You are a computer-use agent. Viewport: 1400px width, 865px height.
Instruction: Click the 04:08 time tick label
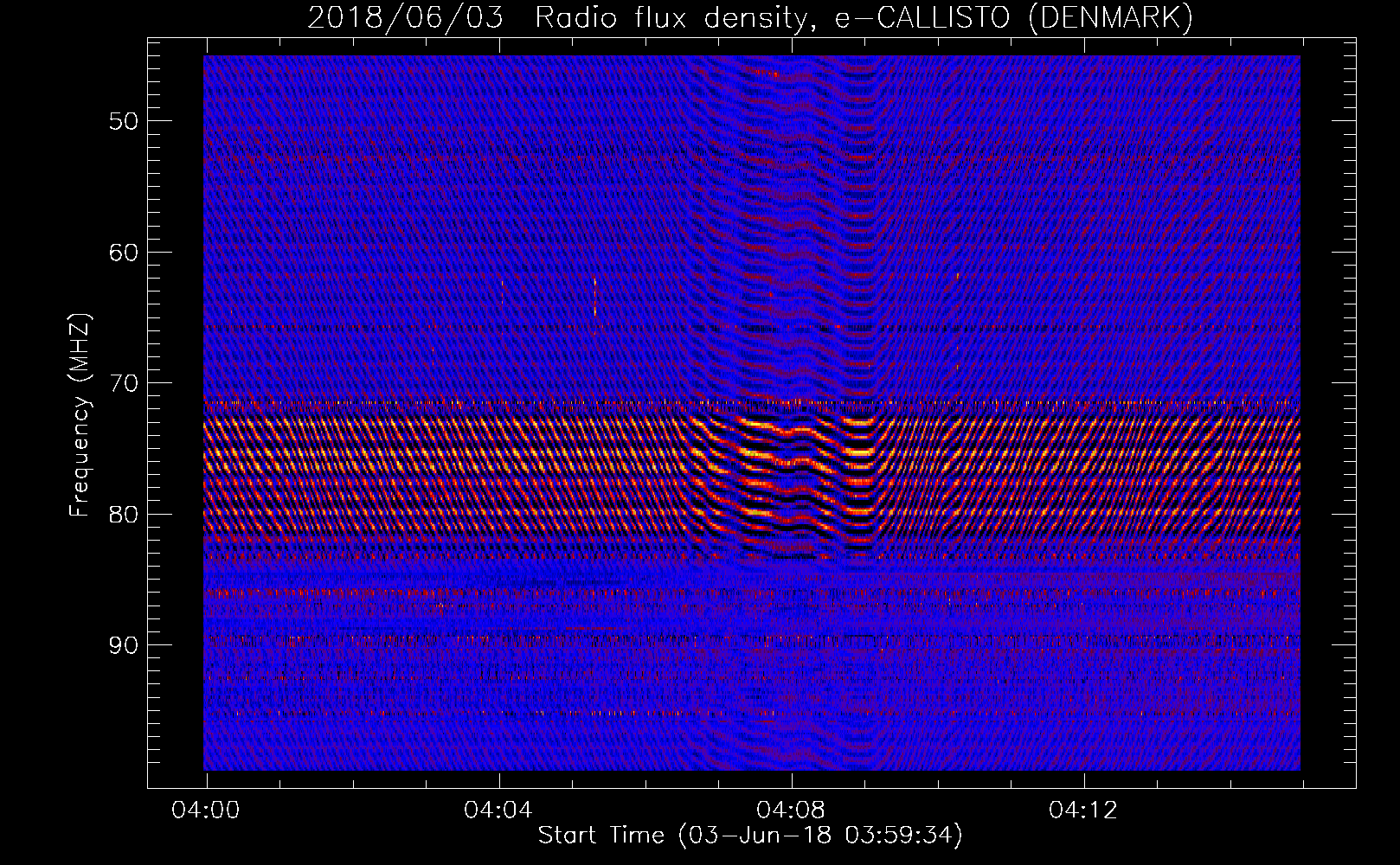coord(791,811)
